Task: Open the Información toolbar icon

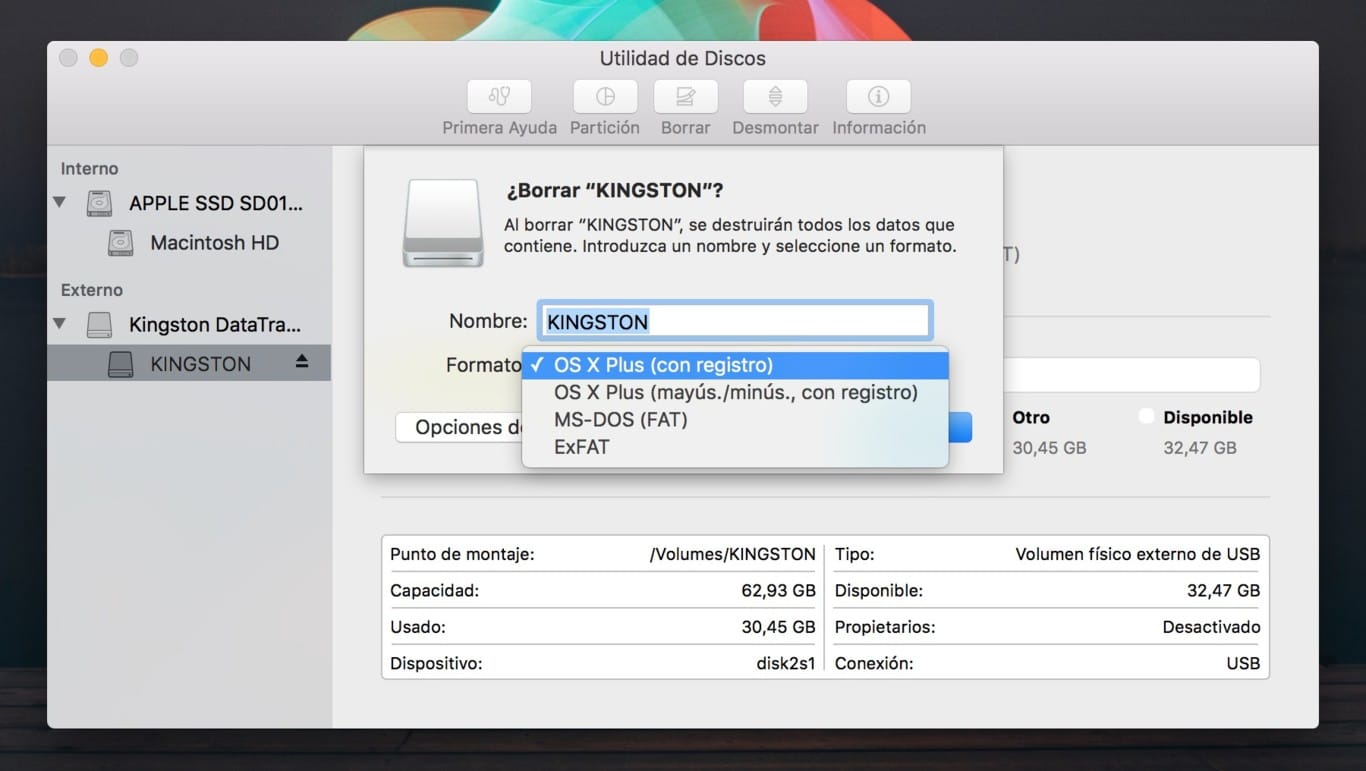Action: tap(878, 97)
